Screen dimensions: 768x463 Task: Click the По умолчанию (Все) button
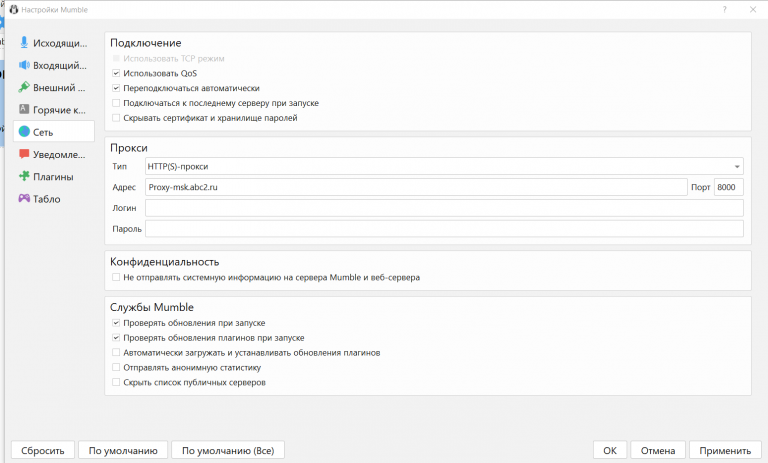(228, 450)
